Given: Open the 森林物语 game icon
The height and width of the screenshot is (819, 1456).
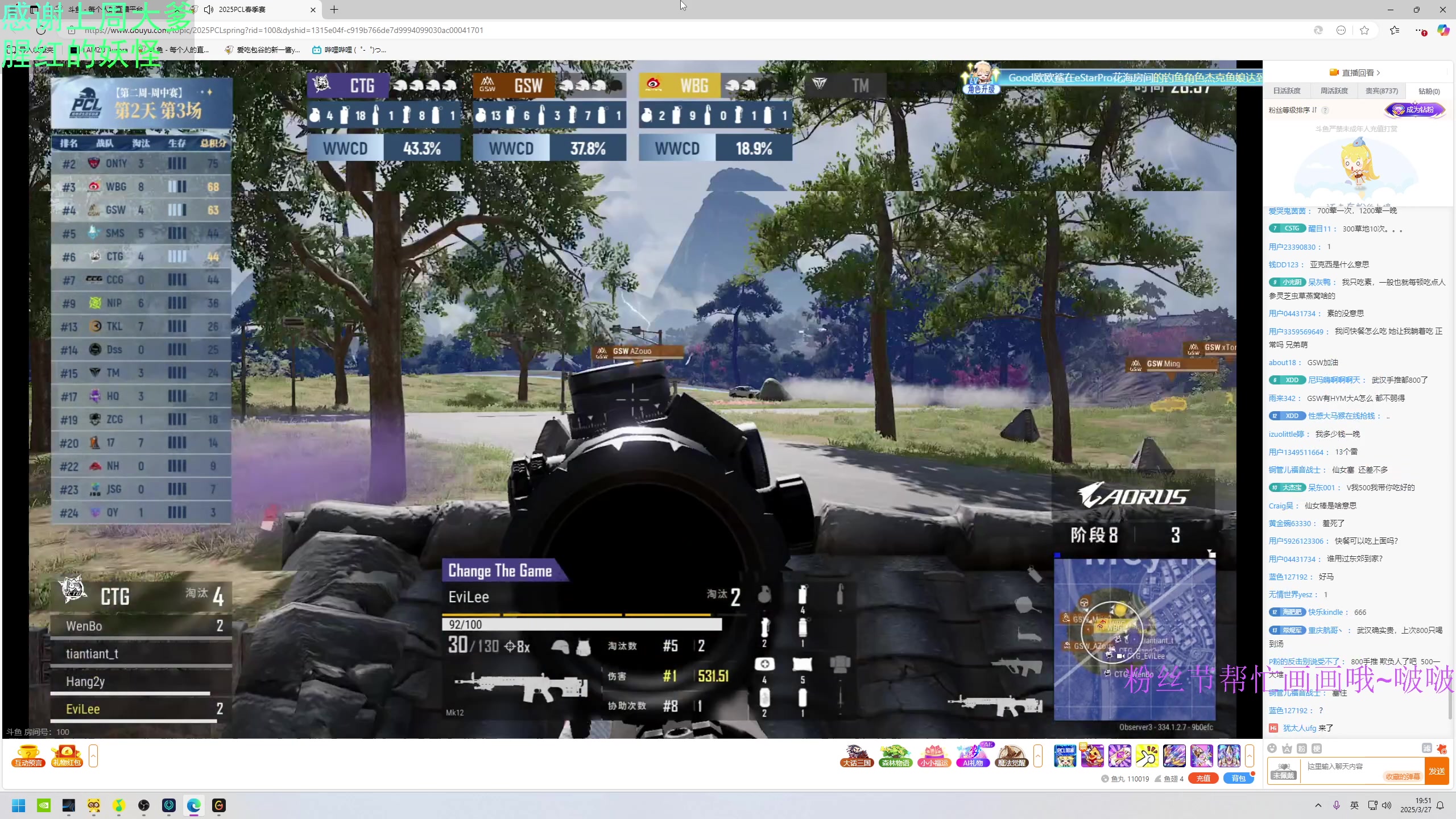Looking at the screenshot, I should pyautogui.click(x=895, y=756).
